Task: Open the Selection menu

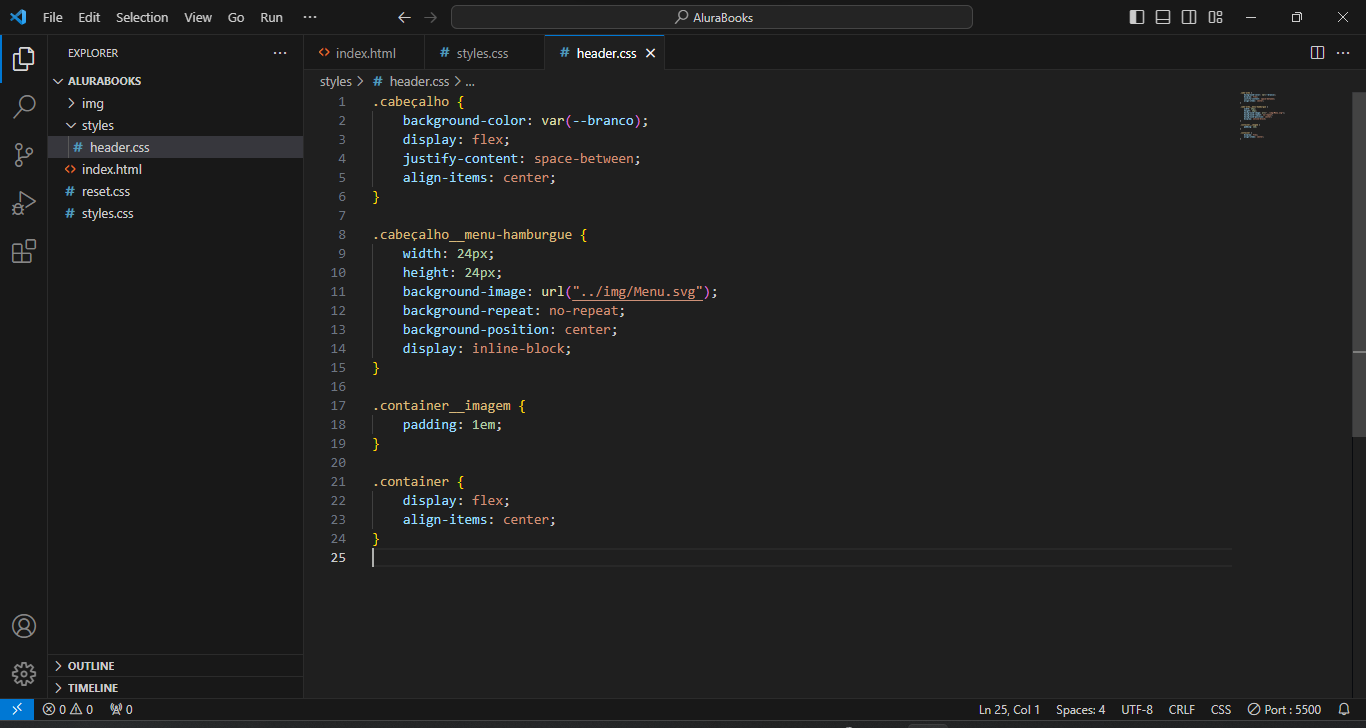Action: tap(142, 17)
